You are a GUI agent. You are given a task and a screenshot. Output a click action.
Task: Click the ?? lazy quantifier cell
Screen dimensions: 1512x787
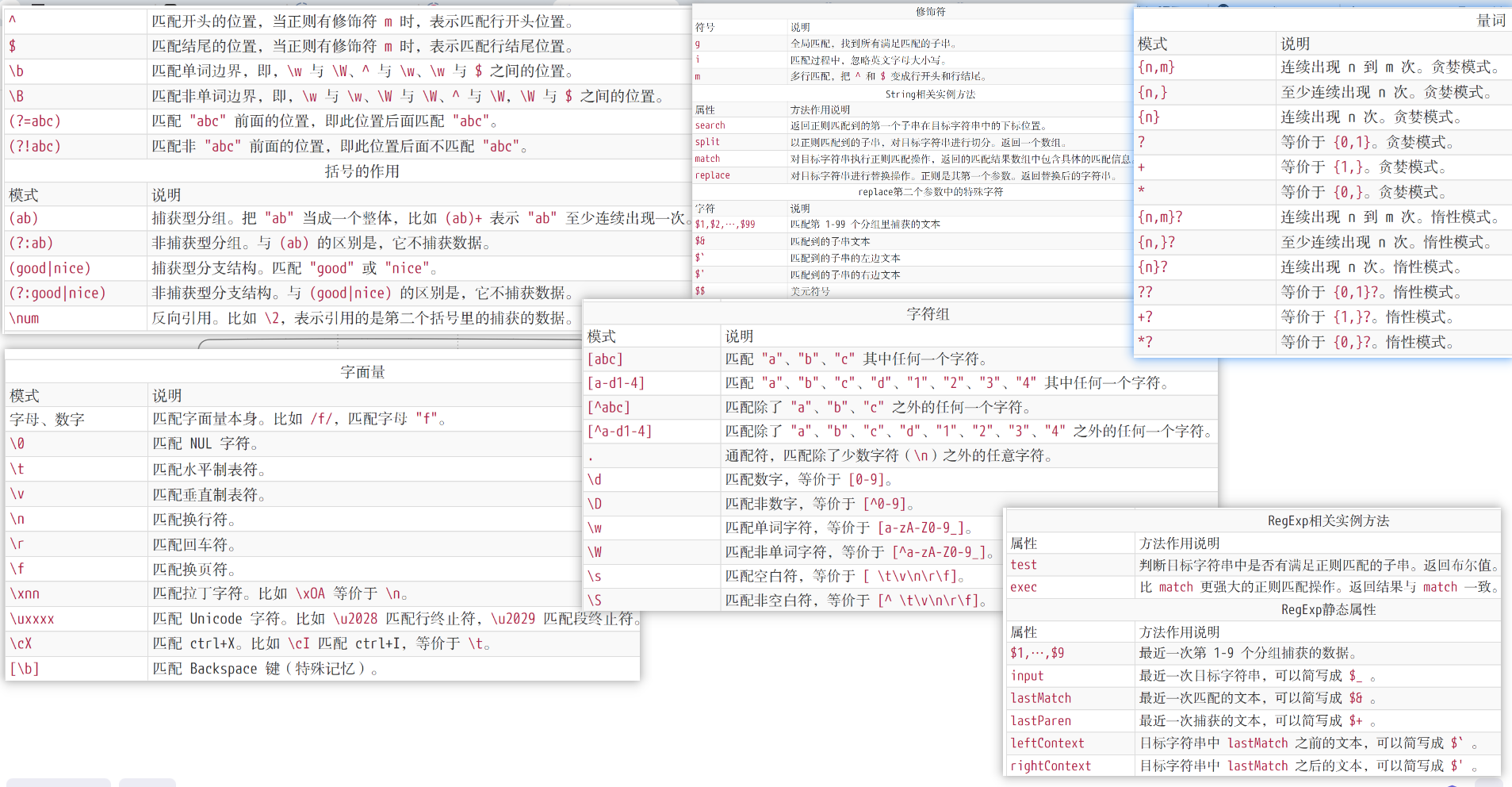[1146, 293]
